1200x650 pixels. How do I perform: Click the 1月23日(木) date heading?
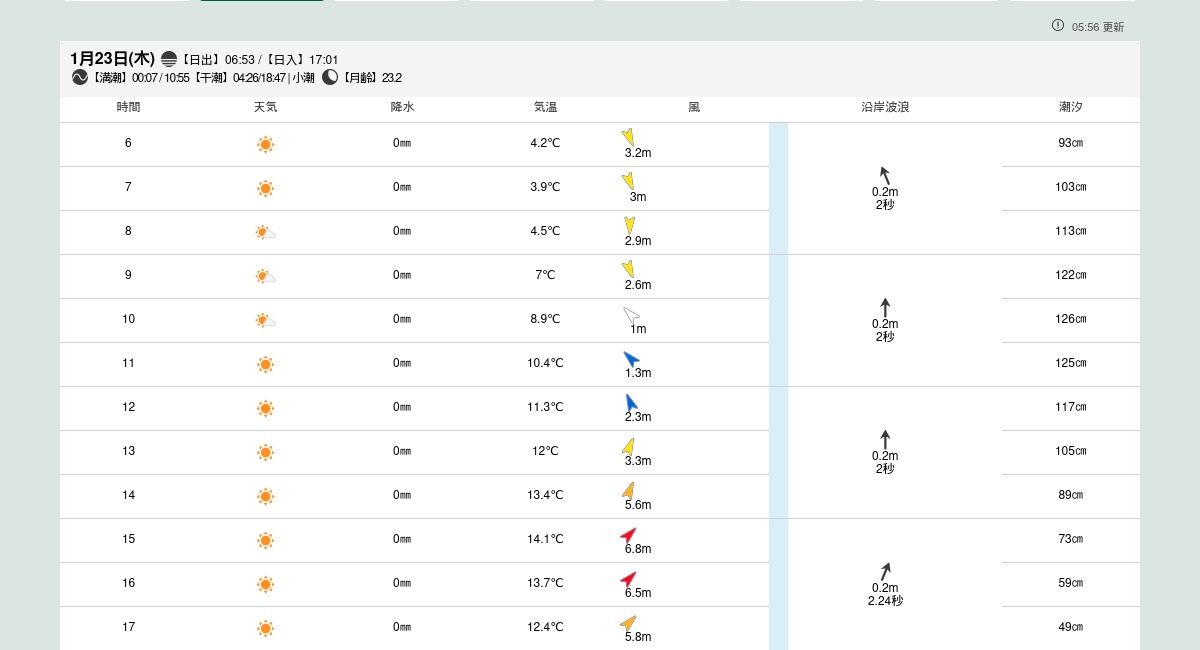pyautogui.click(x=112, y=59)
